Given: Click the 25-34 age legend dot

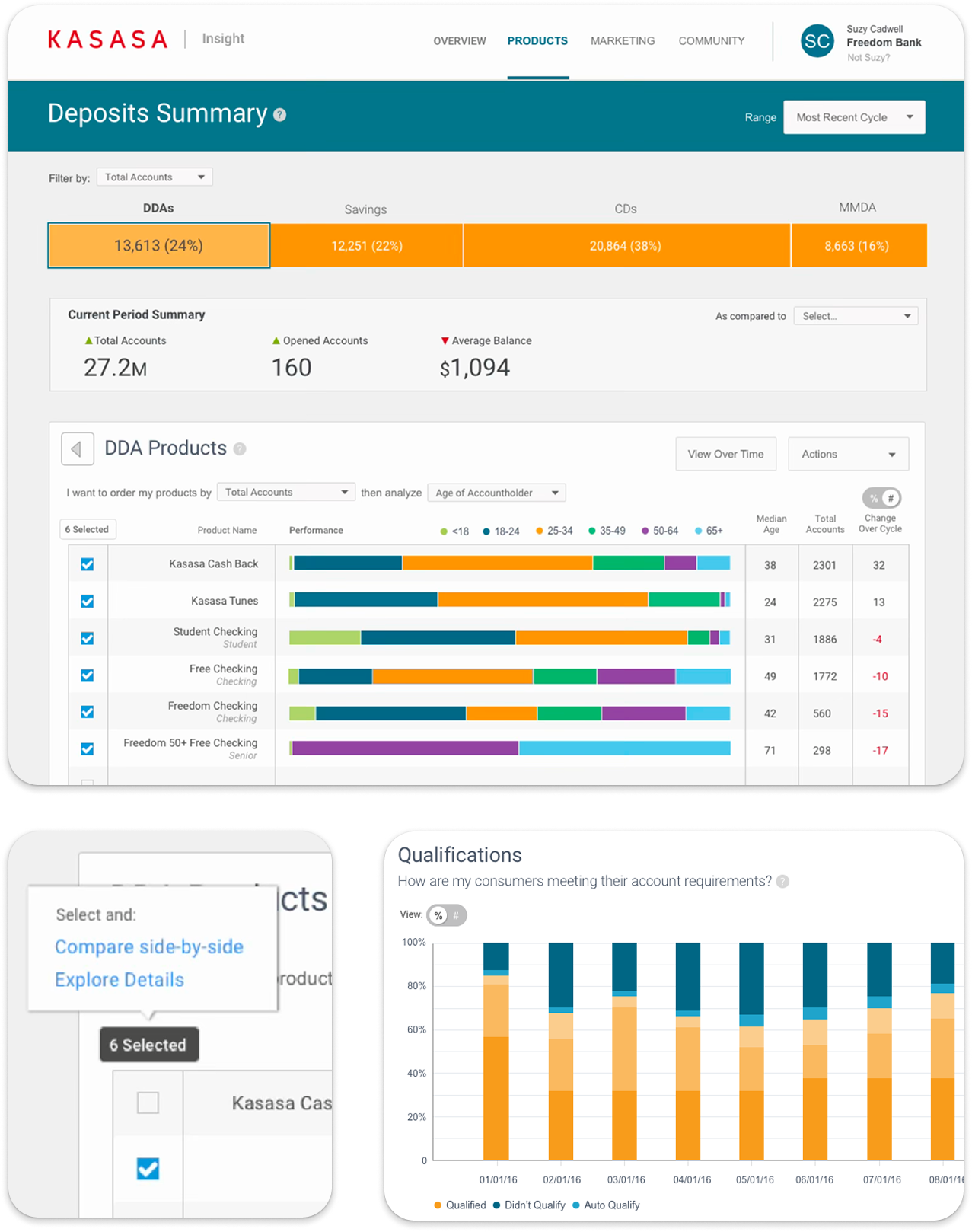Looking at the screenshot, I should (539, 531).
